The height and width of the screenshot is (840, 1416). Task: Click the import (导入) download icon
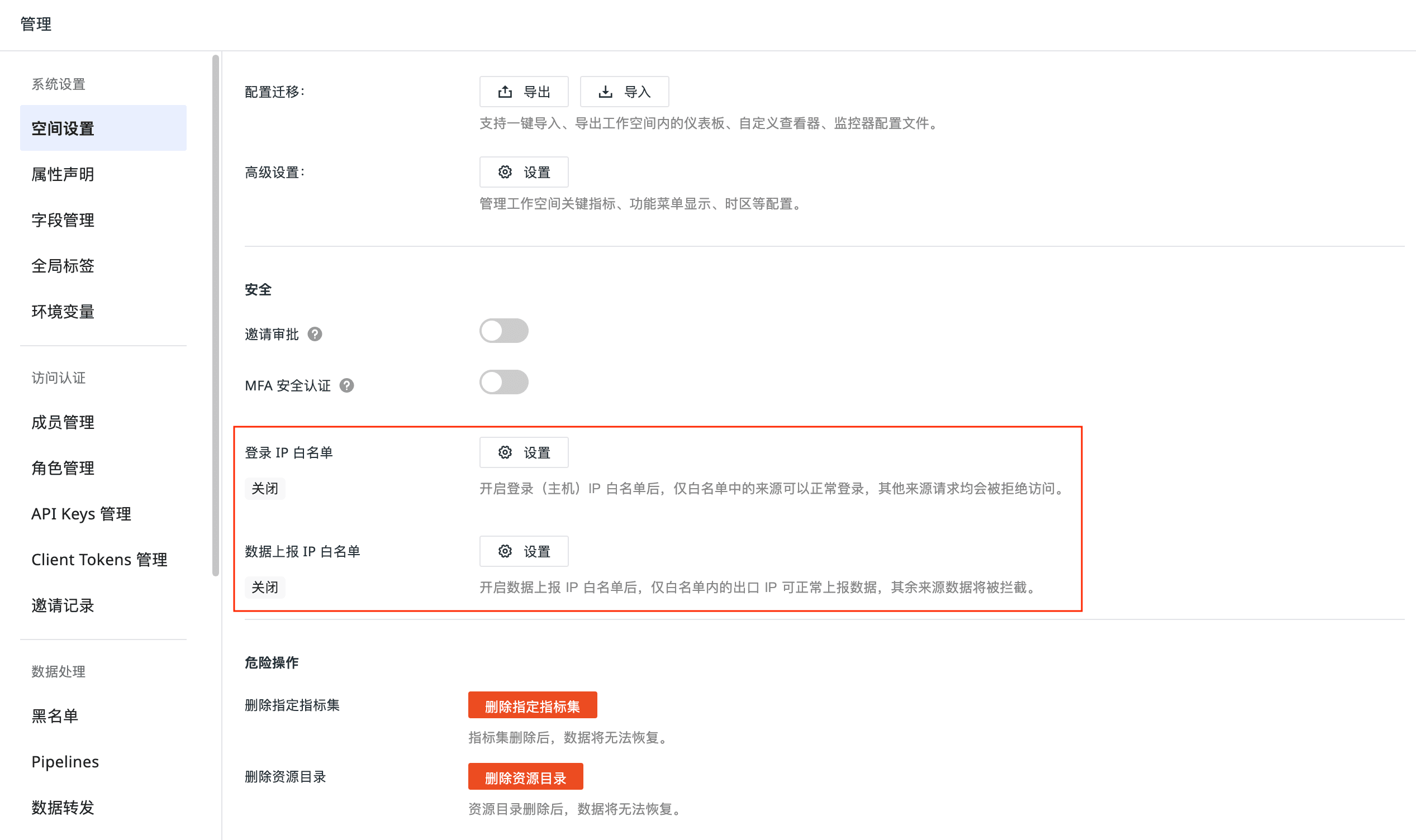coord(605,92)
